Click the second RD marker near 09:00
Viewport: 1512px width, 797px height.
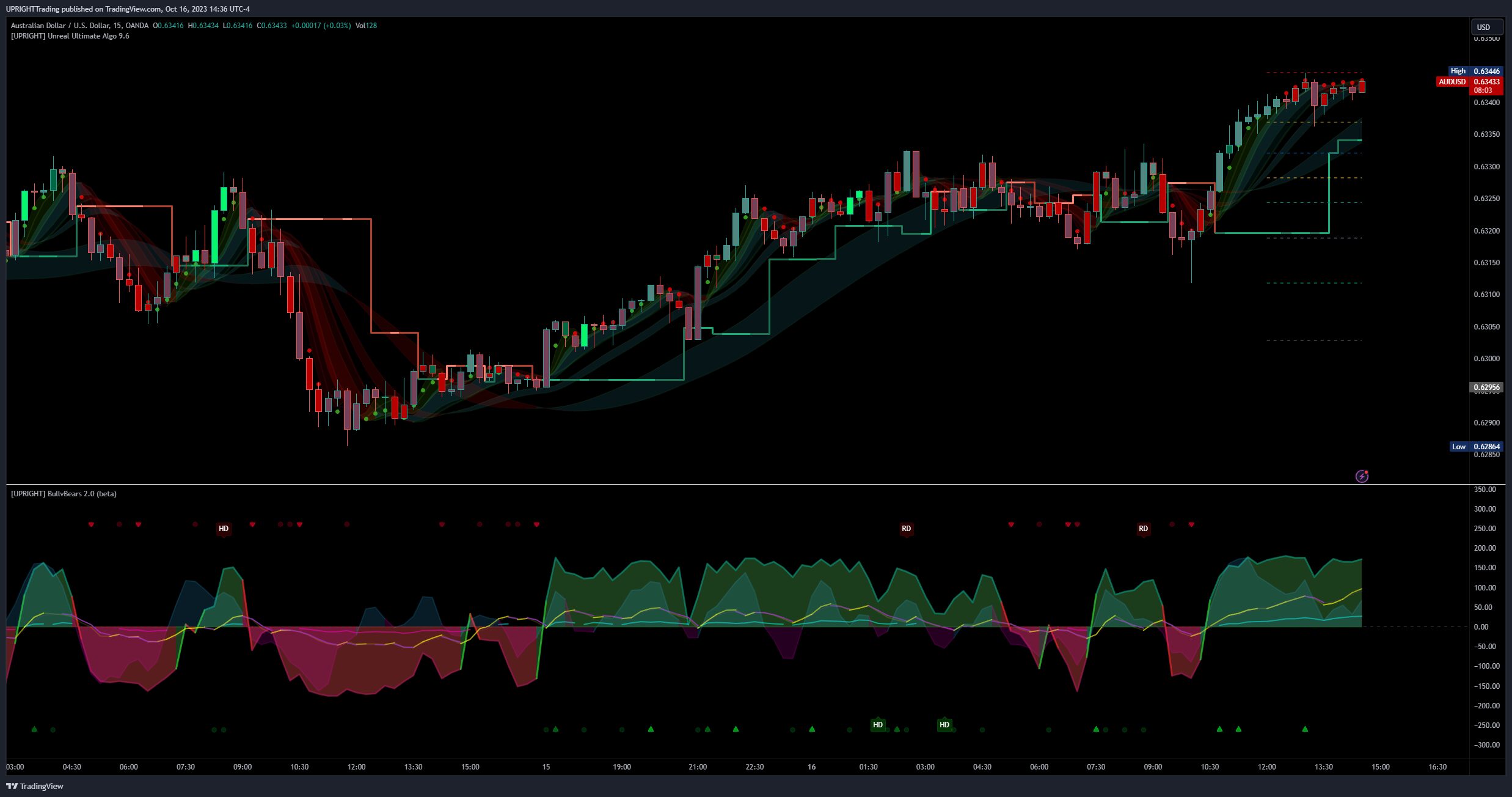click(x=1143, y=529)
